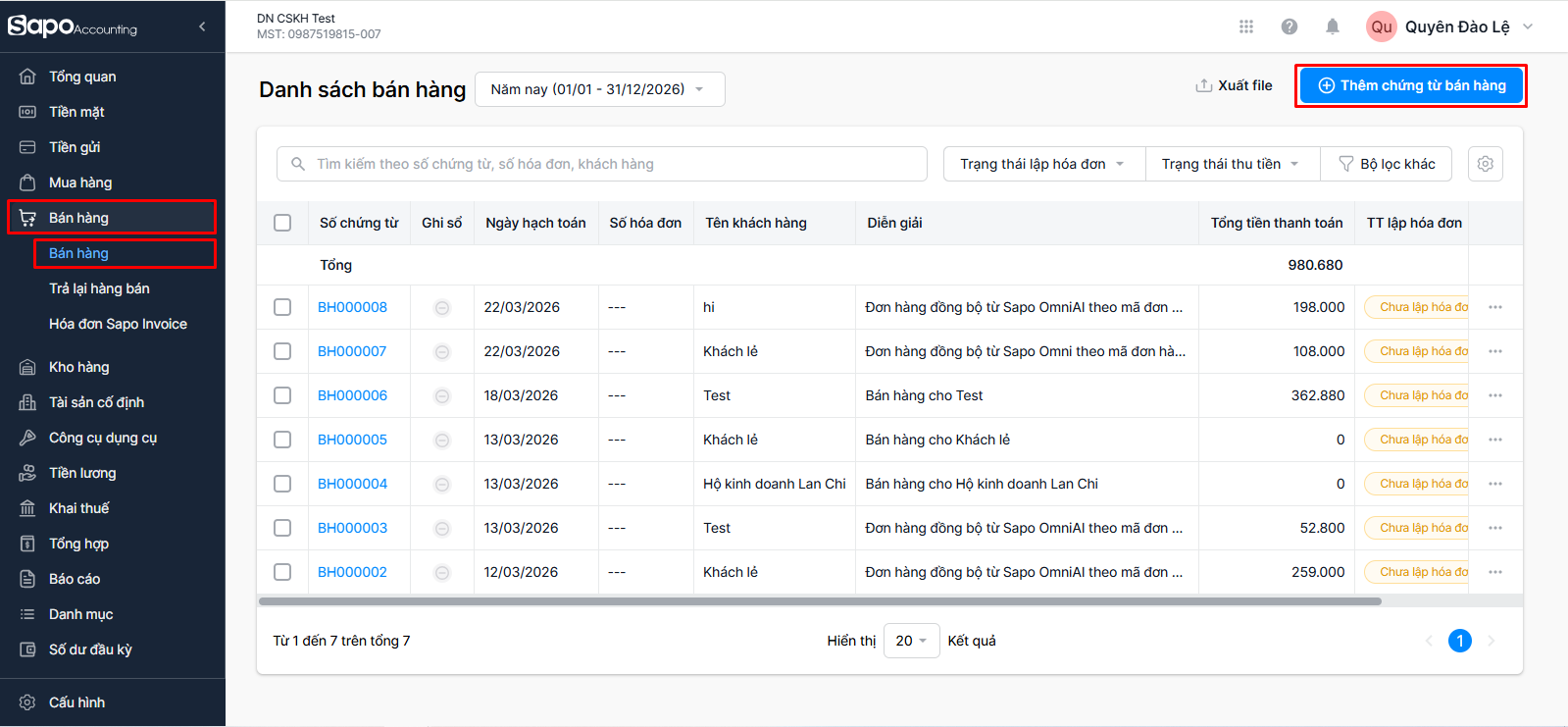
Task: Open the apps grid icon
Action: click(1246, 26)
